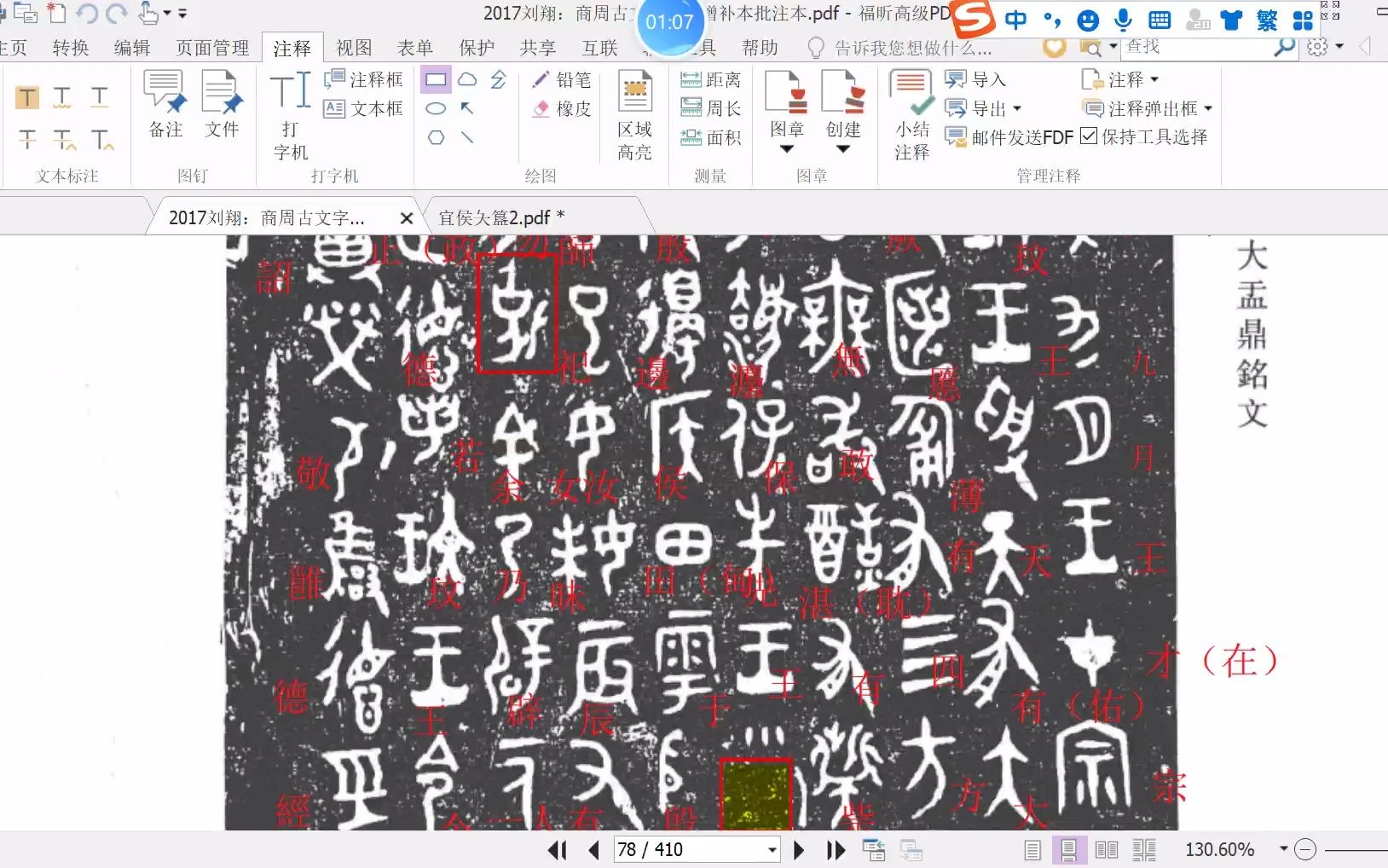
Task: Click the Undo arrow in quick toolbar
Action: [x=86, y=13]
